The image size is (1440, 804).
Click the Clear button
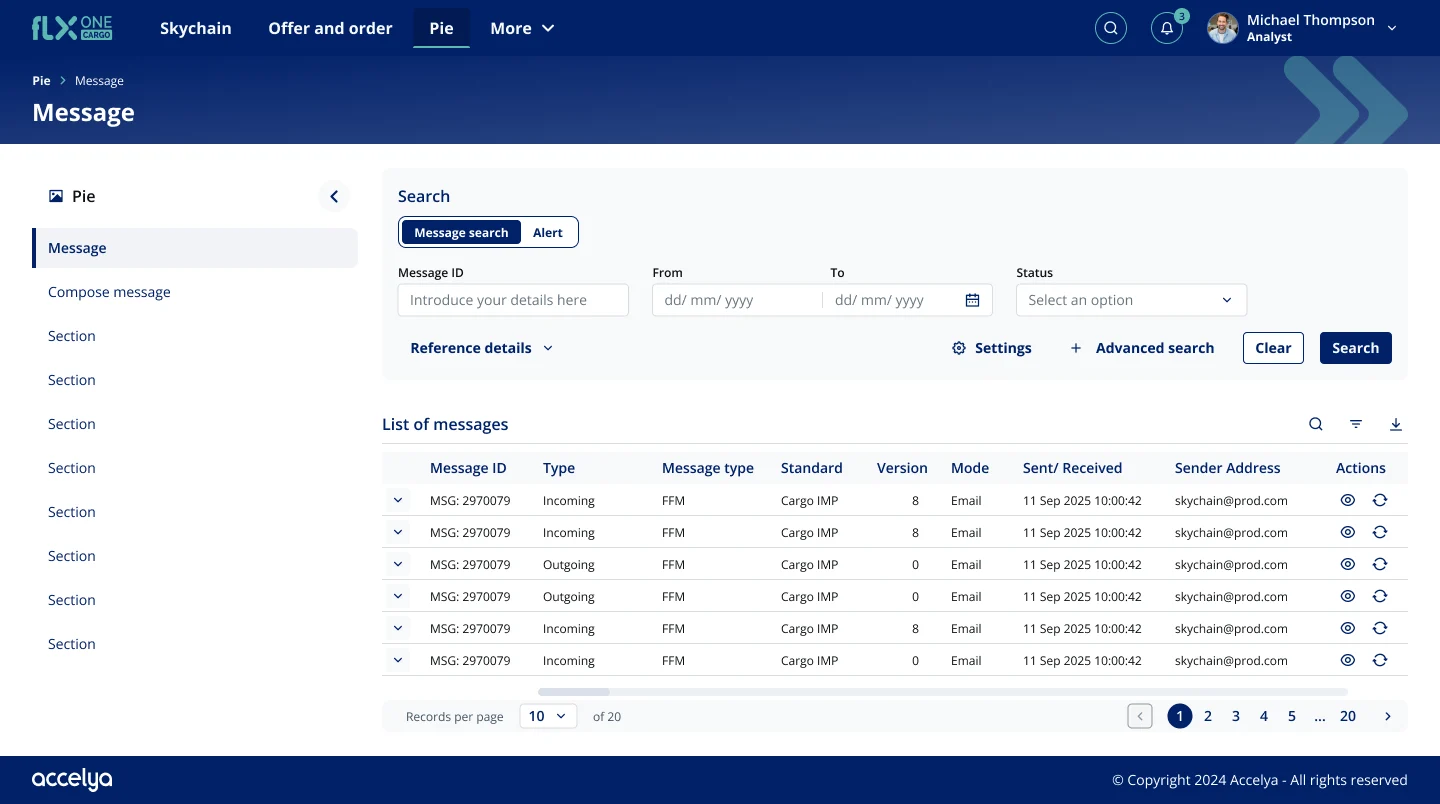pyautogui.click(x=1273, y=348)
